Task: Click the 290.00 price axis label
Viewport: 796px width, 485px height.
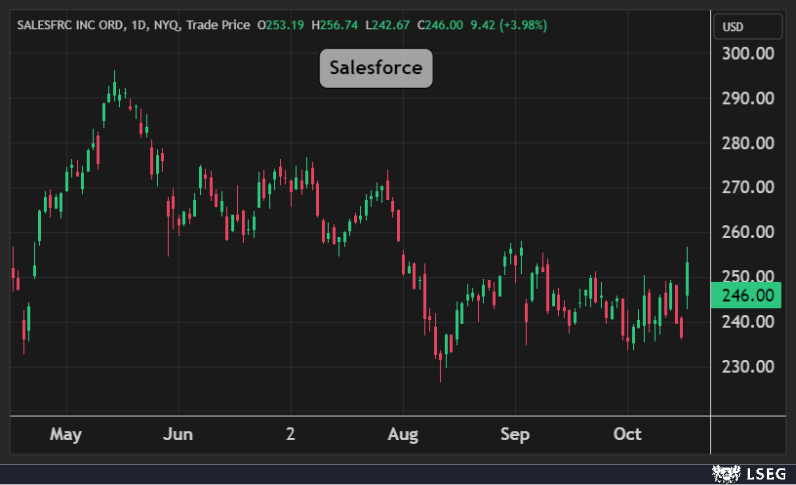Action: (x=748, y=98)
